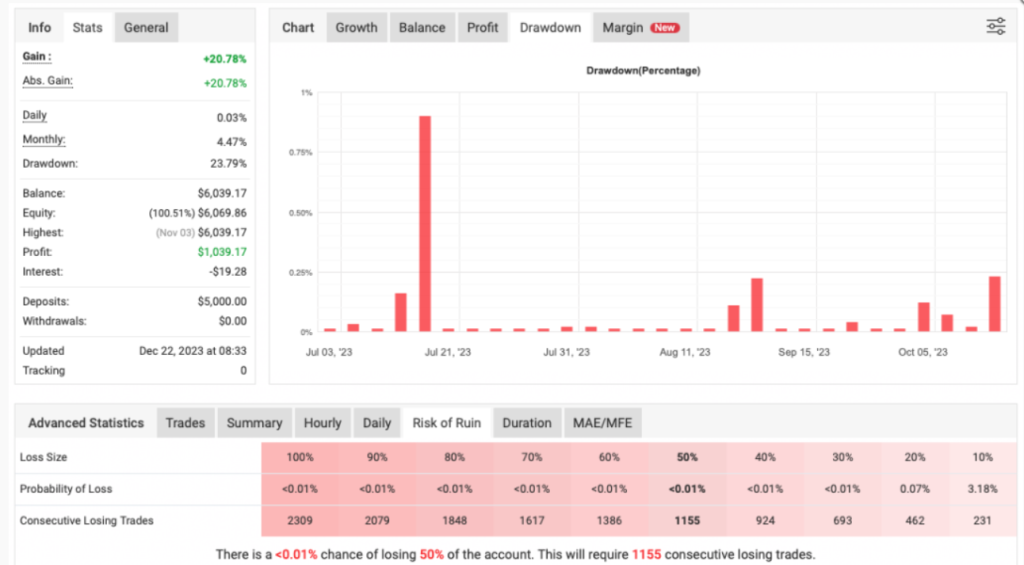The height and width of the screenshot is (565, 1024).
Task: Open the Trades statistics tab
Action: [x=185, y=423]
